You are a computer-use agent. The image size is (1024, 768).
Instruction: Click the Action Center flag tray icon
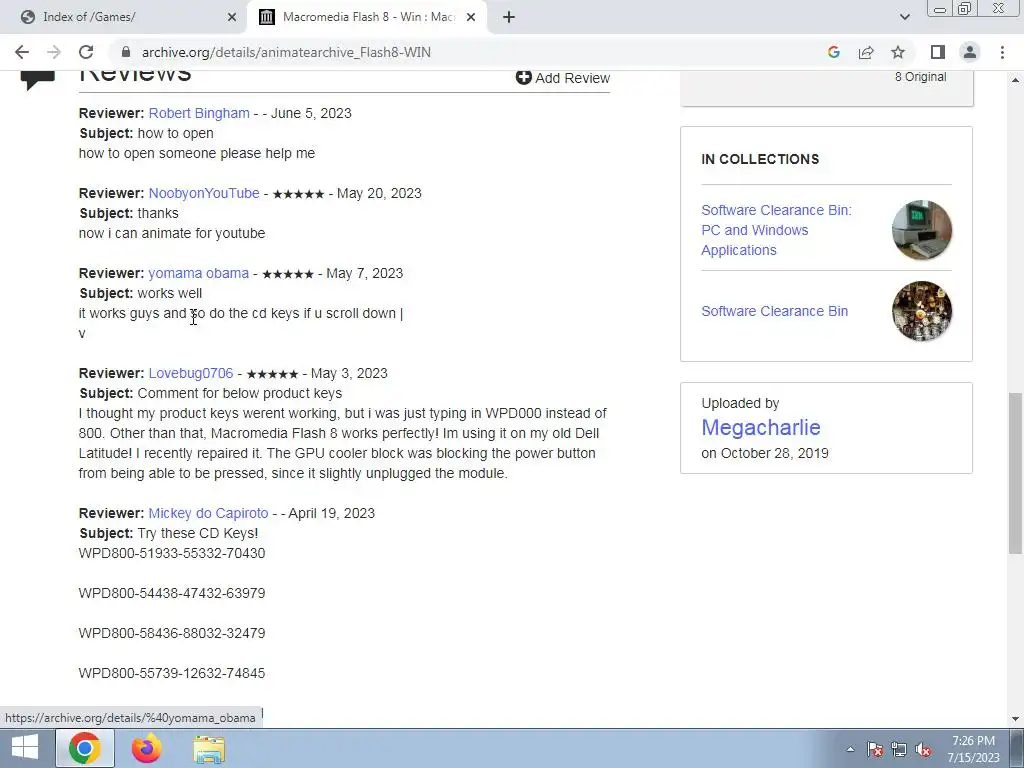pos(874,749)
